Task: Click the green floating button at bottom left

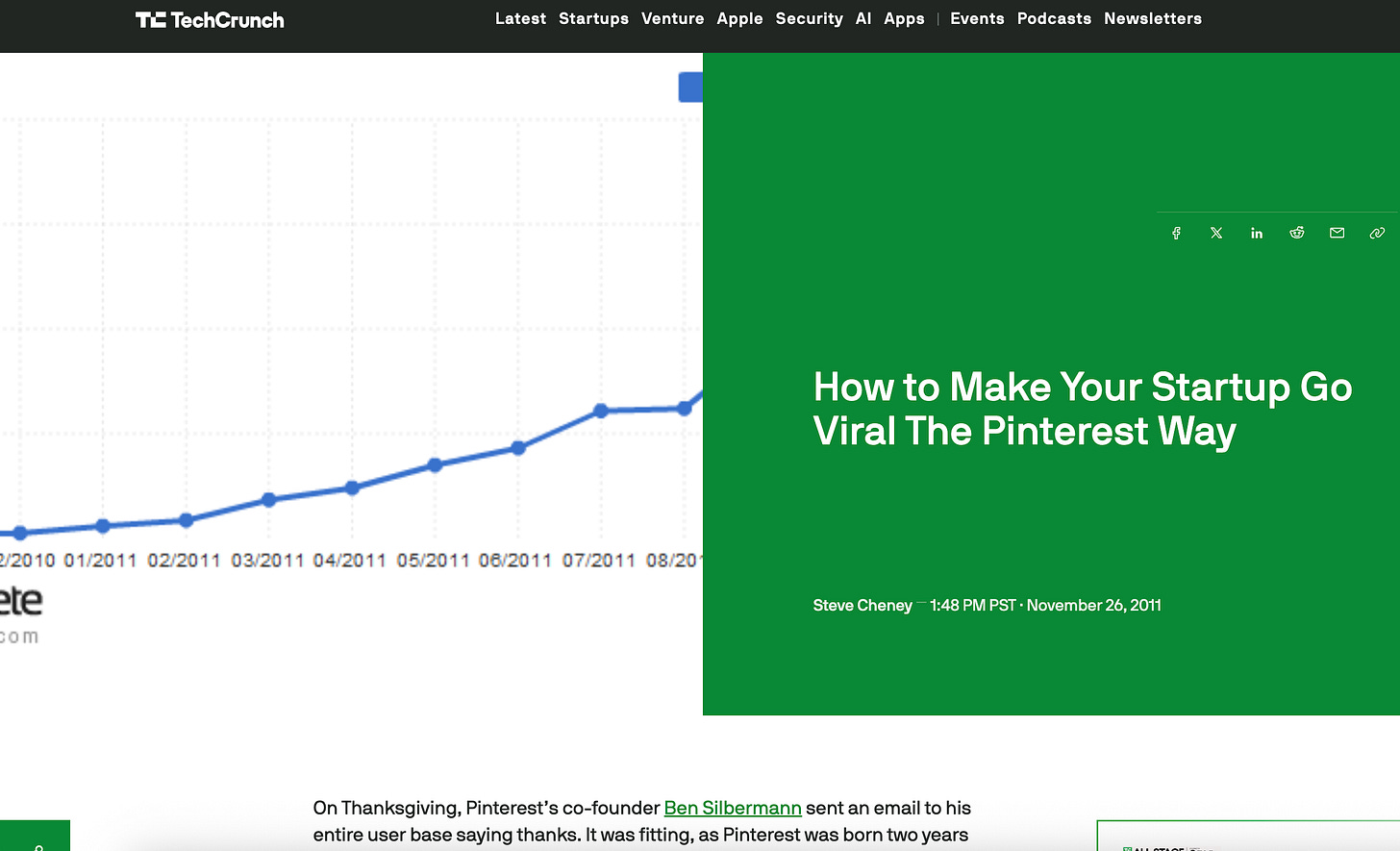Action: pos(35,836)
